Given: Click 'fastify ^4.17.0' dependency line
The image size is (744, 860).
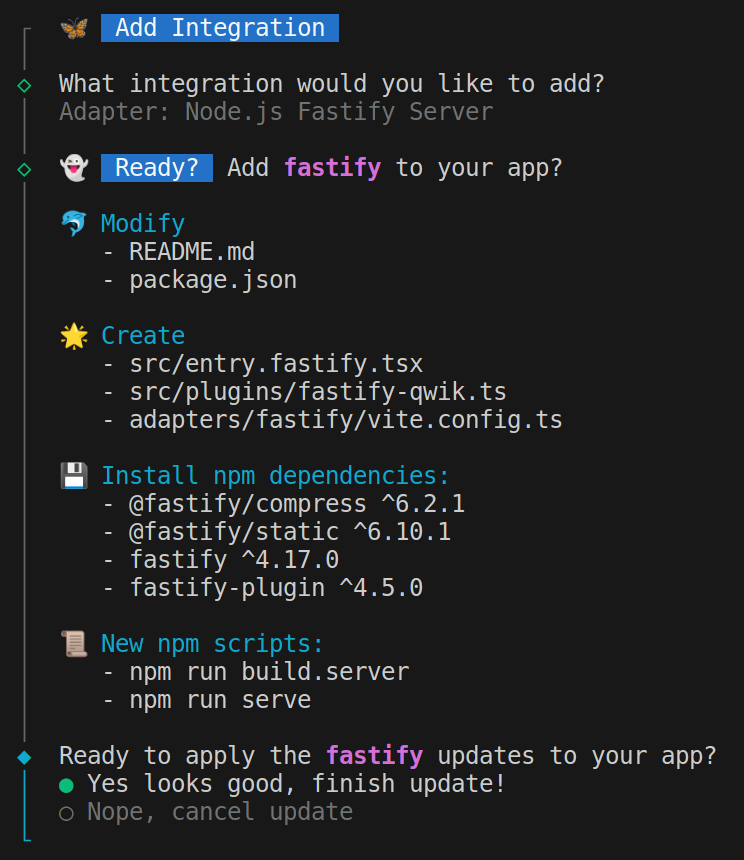Looking at the screenshot, I should click(234, 560).
